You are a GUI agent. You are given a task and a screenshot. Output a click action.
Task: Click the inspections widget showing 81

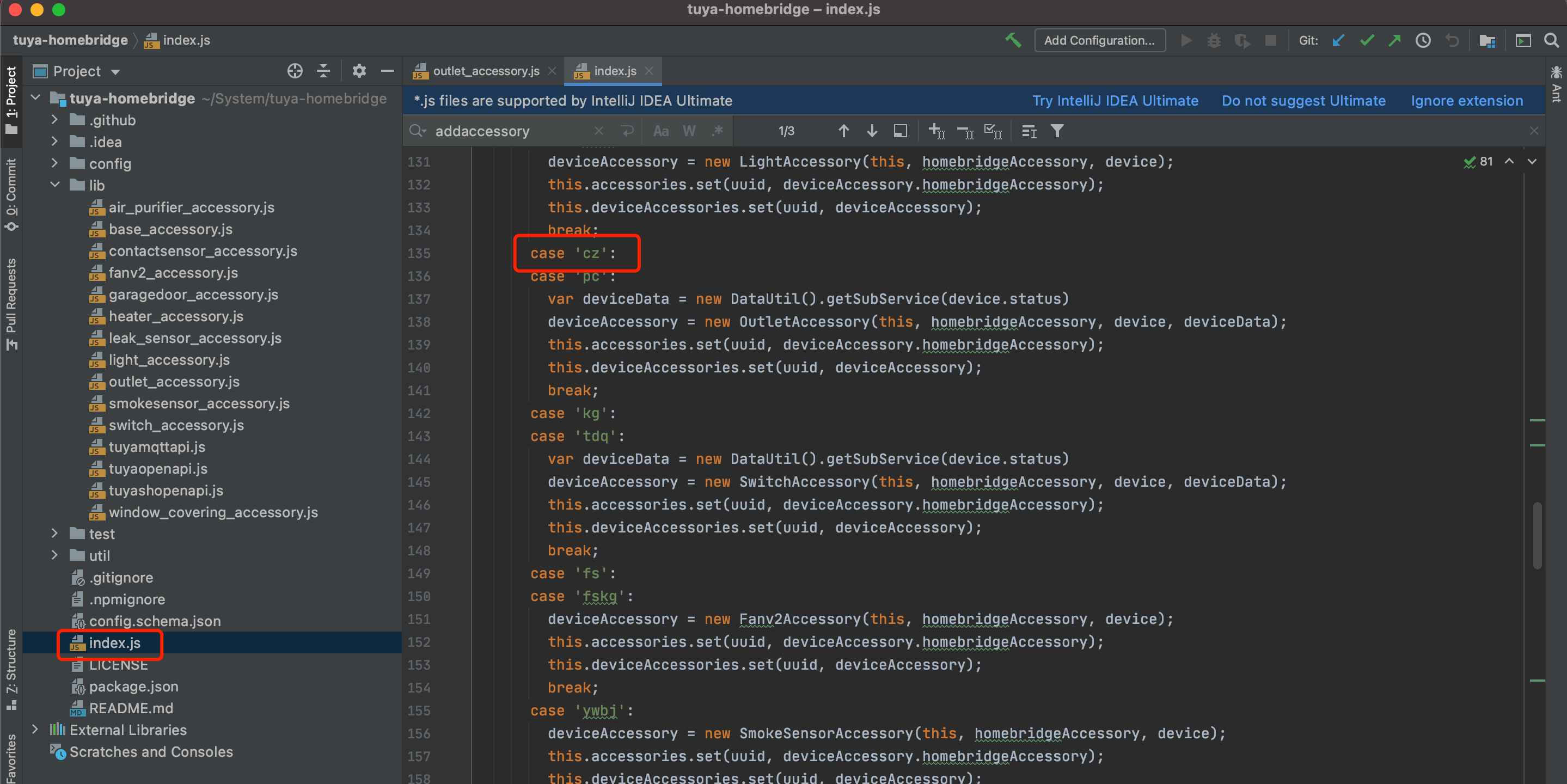click(x=1478, y=161)
